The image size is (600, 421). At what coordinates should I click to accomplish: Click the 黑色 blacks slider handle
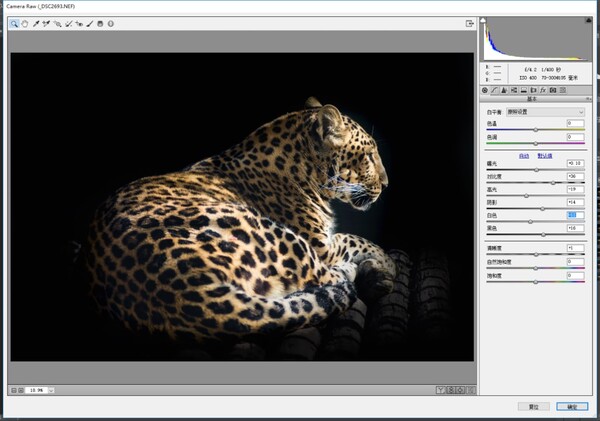(543, 235)
